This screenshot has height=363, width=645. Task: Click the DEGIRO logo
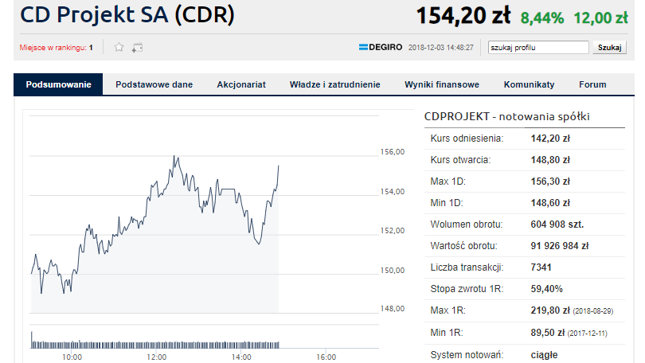(381, 47)
